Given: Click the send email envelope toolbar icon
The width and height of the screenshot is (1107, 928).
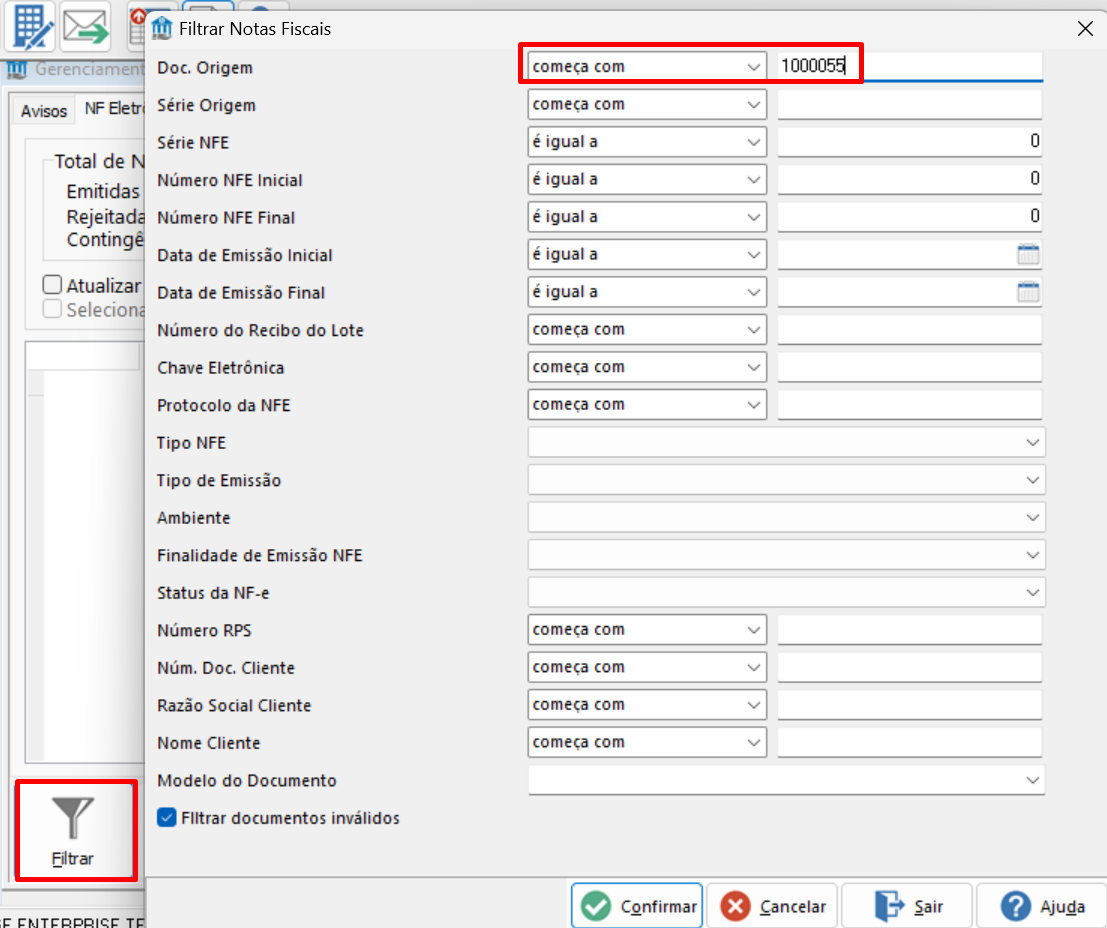Looking at the screenshot, I should [85, 27].
